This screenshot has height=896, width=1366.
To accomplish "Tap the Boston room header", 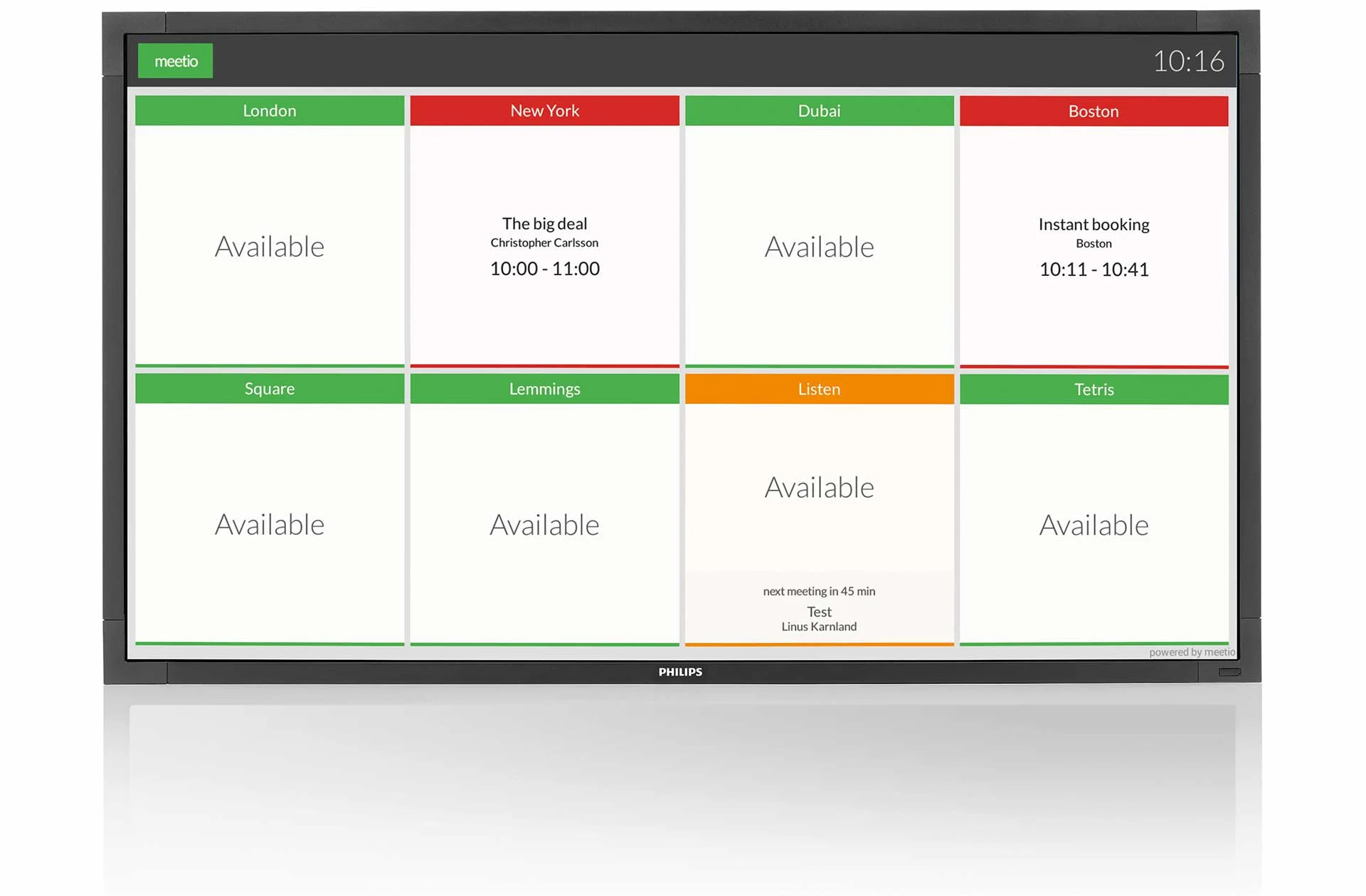I will tap(1094, 112).
